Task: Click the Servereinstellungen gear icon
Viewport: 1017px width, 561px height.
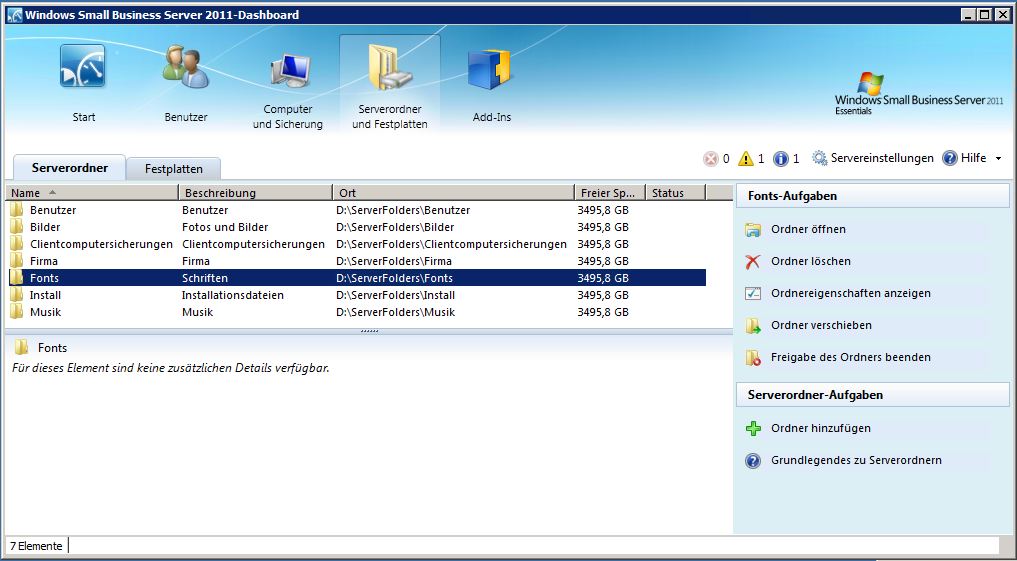Action: pos(820,158)
